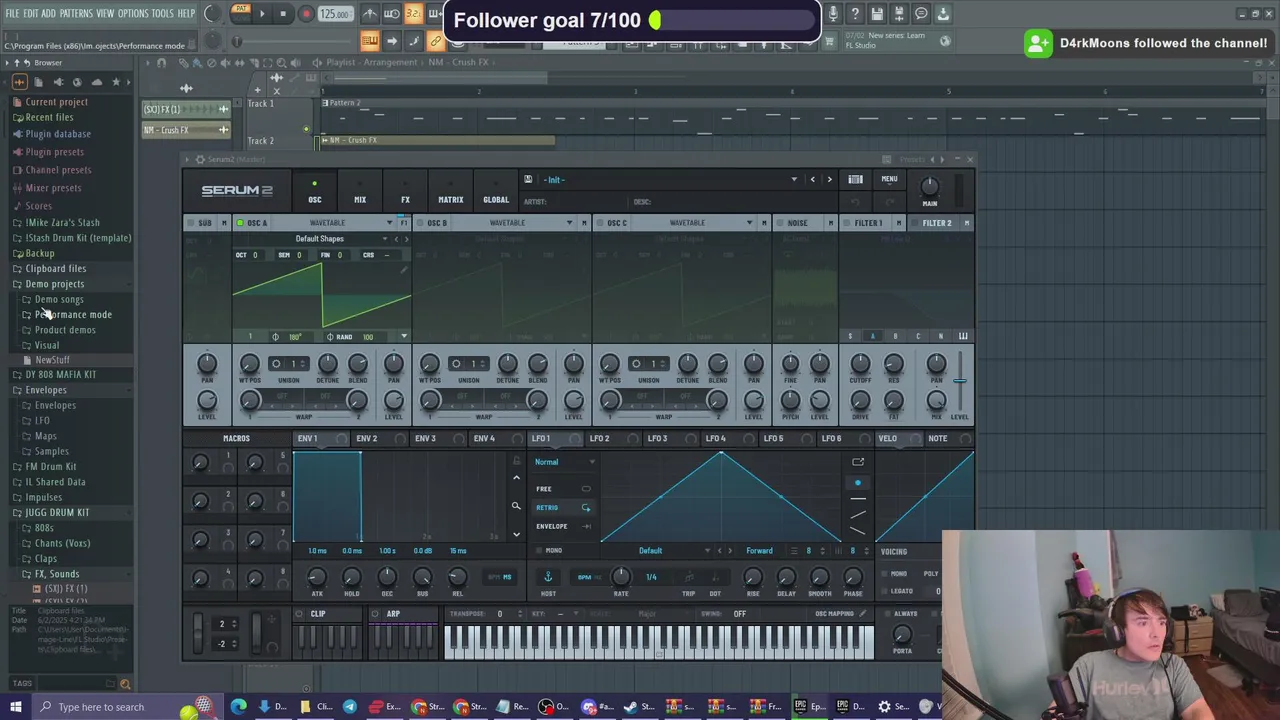Click the Filter 1 CUTOFF knob
Viewport: 1280px width, 720px height.
(860, 364)
